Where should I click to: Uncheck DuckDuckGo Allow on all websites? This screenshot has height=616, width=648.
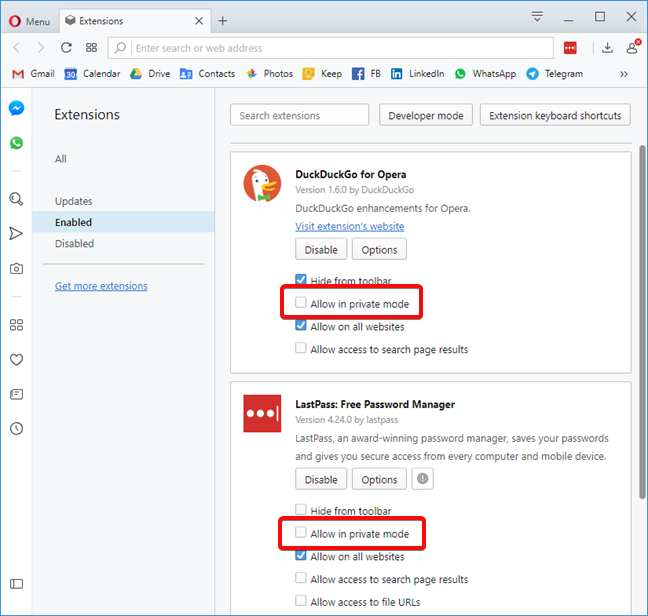[301, 325]
